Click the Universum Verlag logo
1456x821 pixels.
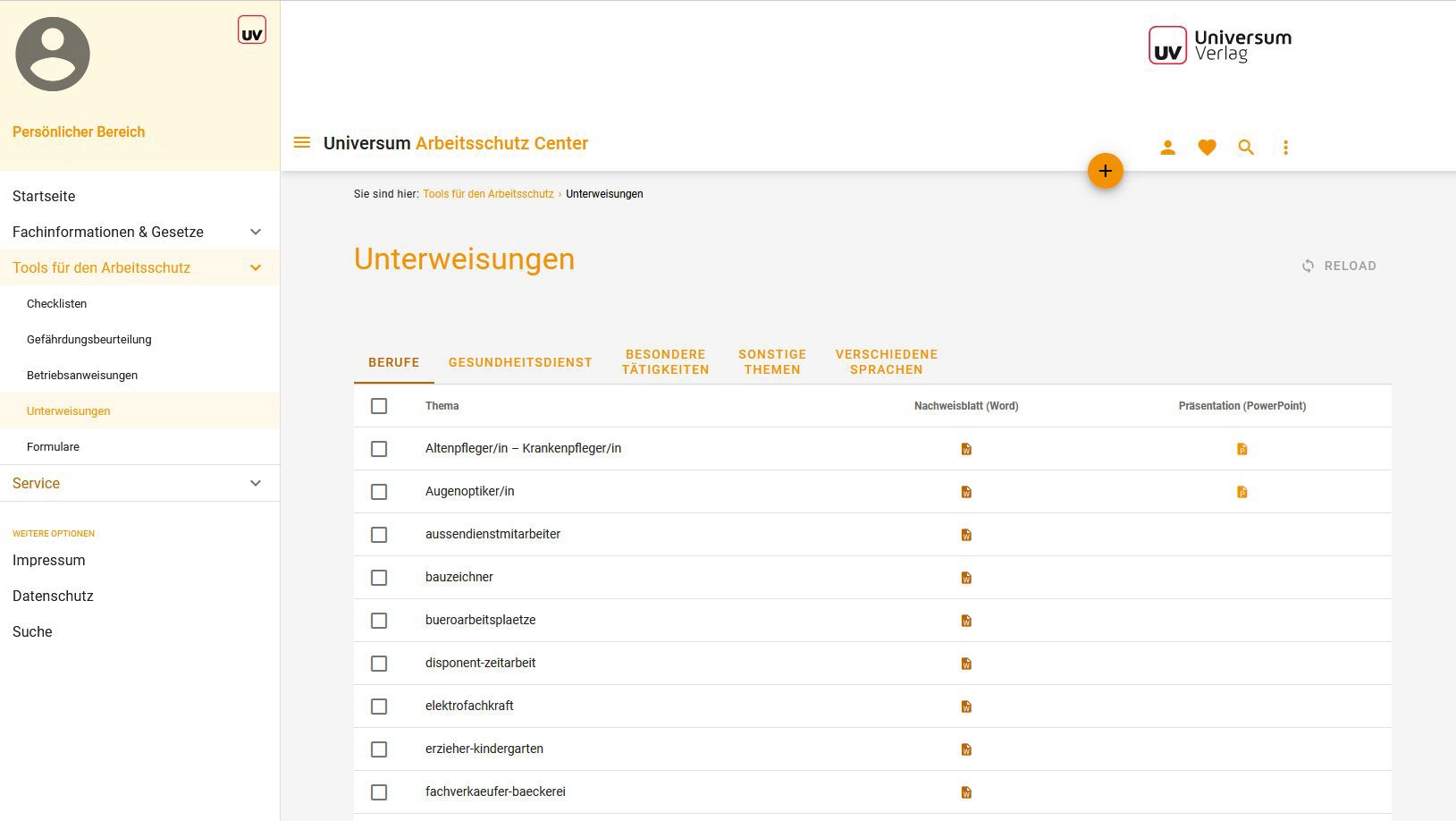[x=1220, y=46]
